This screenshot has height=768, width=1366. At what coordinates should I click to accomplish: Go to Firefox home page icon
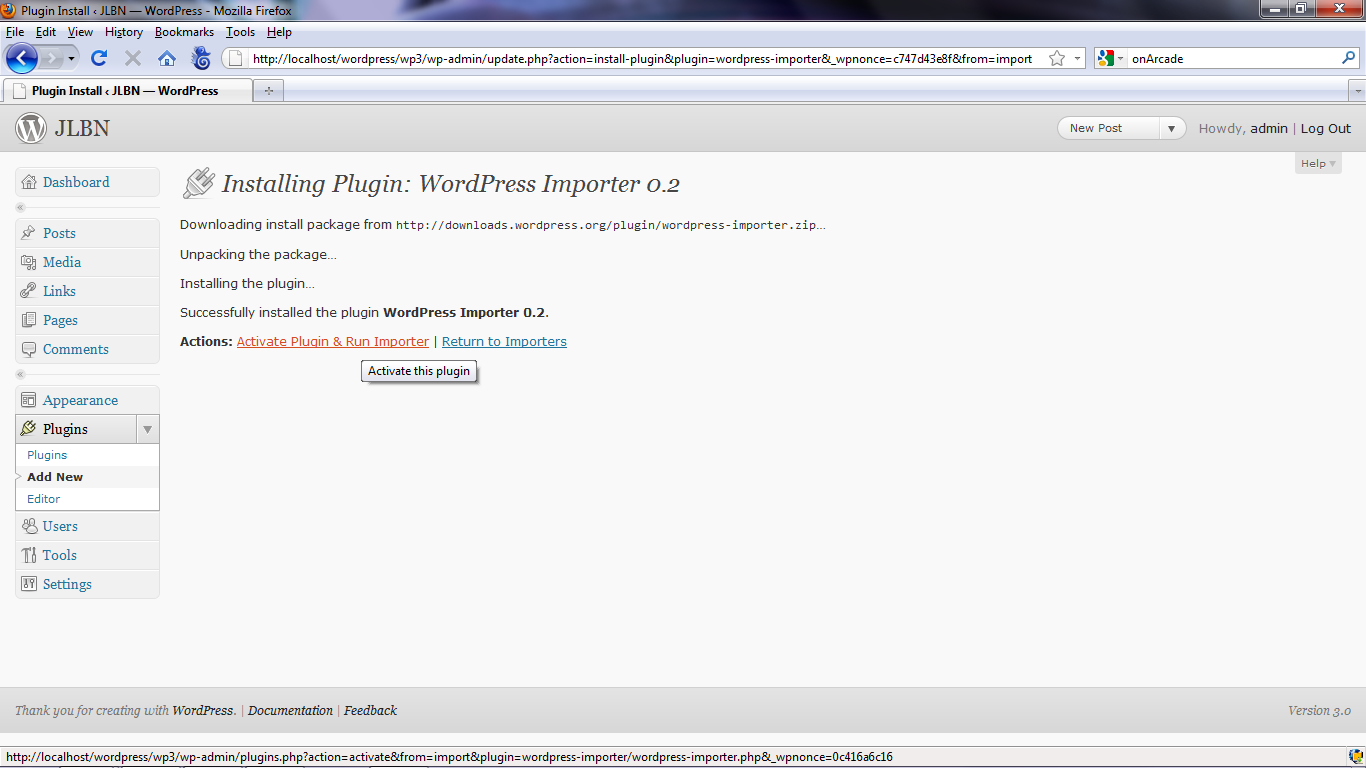[167, 59]
